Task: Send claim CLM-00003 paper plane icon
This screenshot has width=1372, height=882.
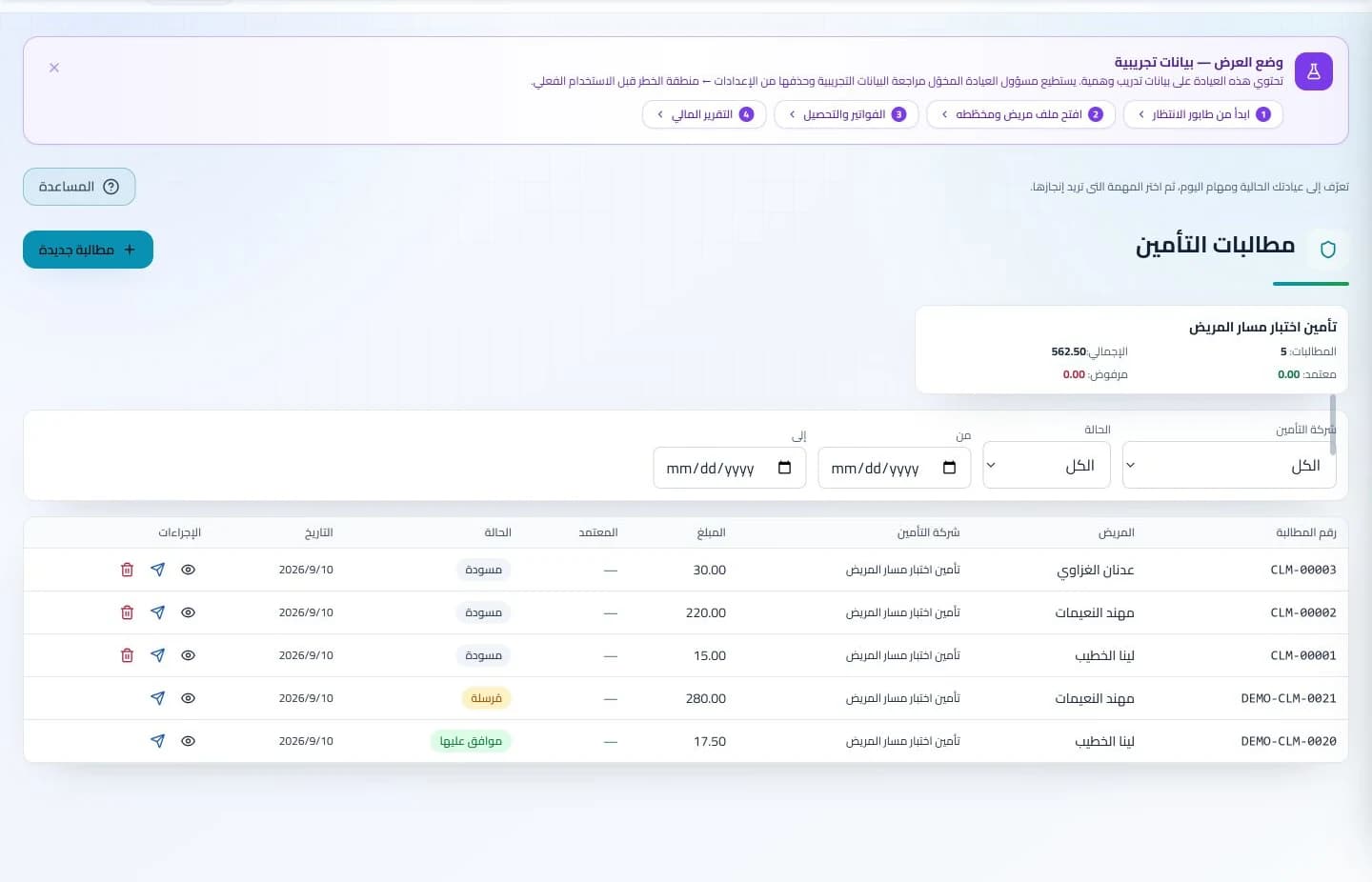Action: coord(158,570)
